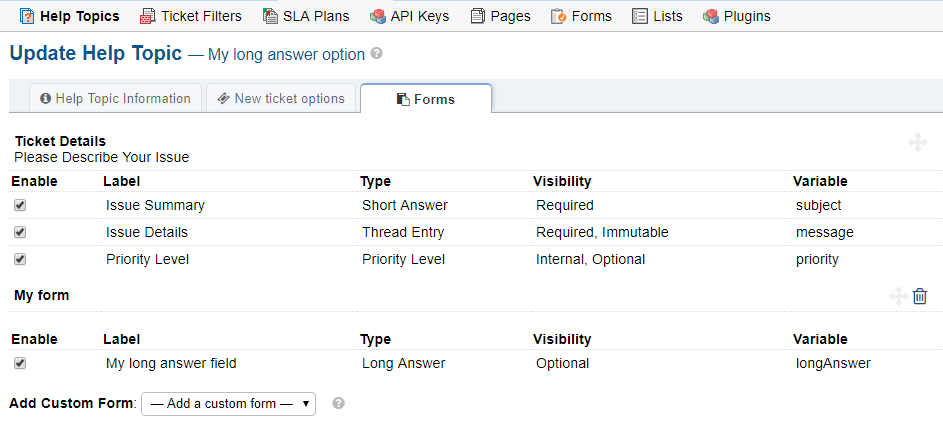Click the Plugins icon
This screenshot has width=943, height=427.
711,16
